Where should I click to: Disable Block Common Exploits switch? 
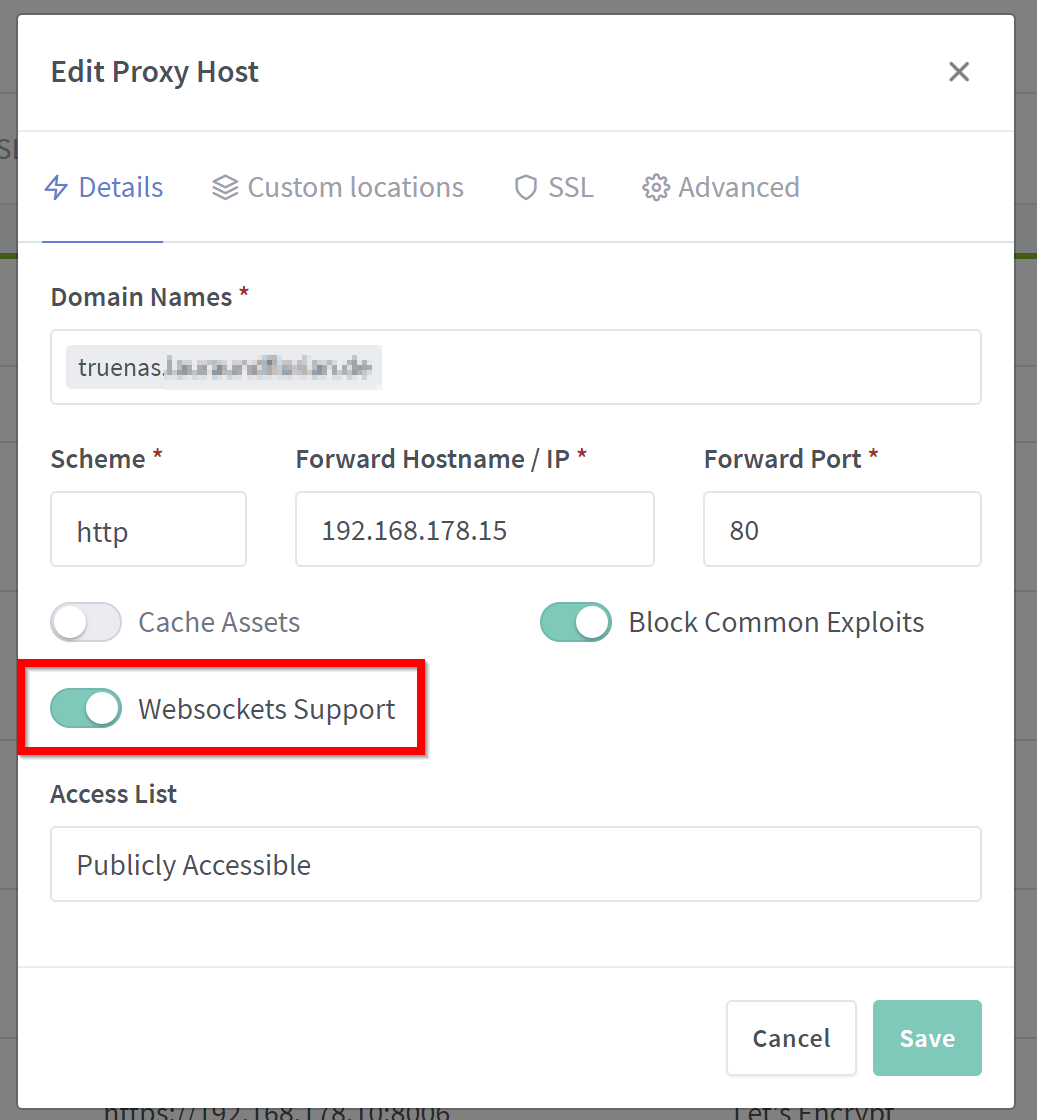click(576, 622)
